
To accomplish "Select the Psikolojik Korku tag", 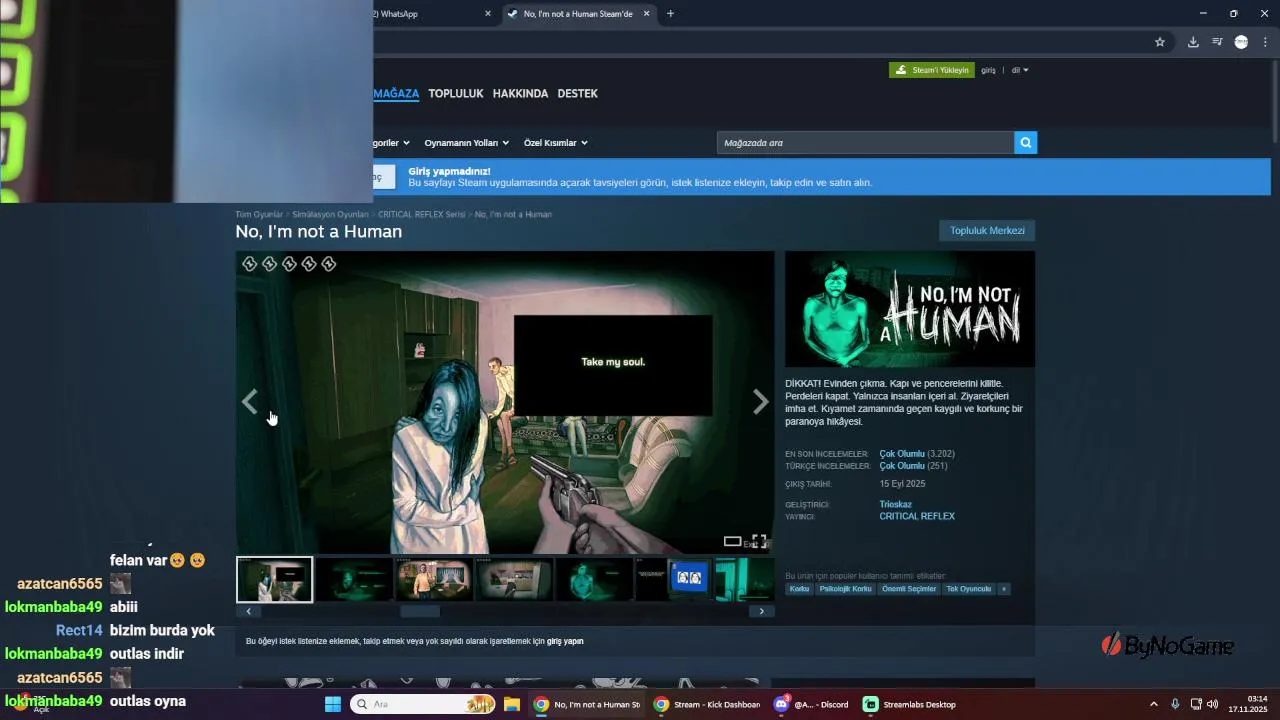I will click(x=845, y=589).
